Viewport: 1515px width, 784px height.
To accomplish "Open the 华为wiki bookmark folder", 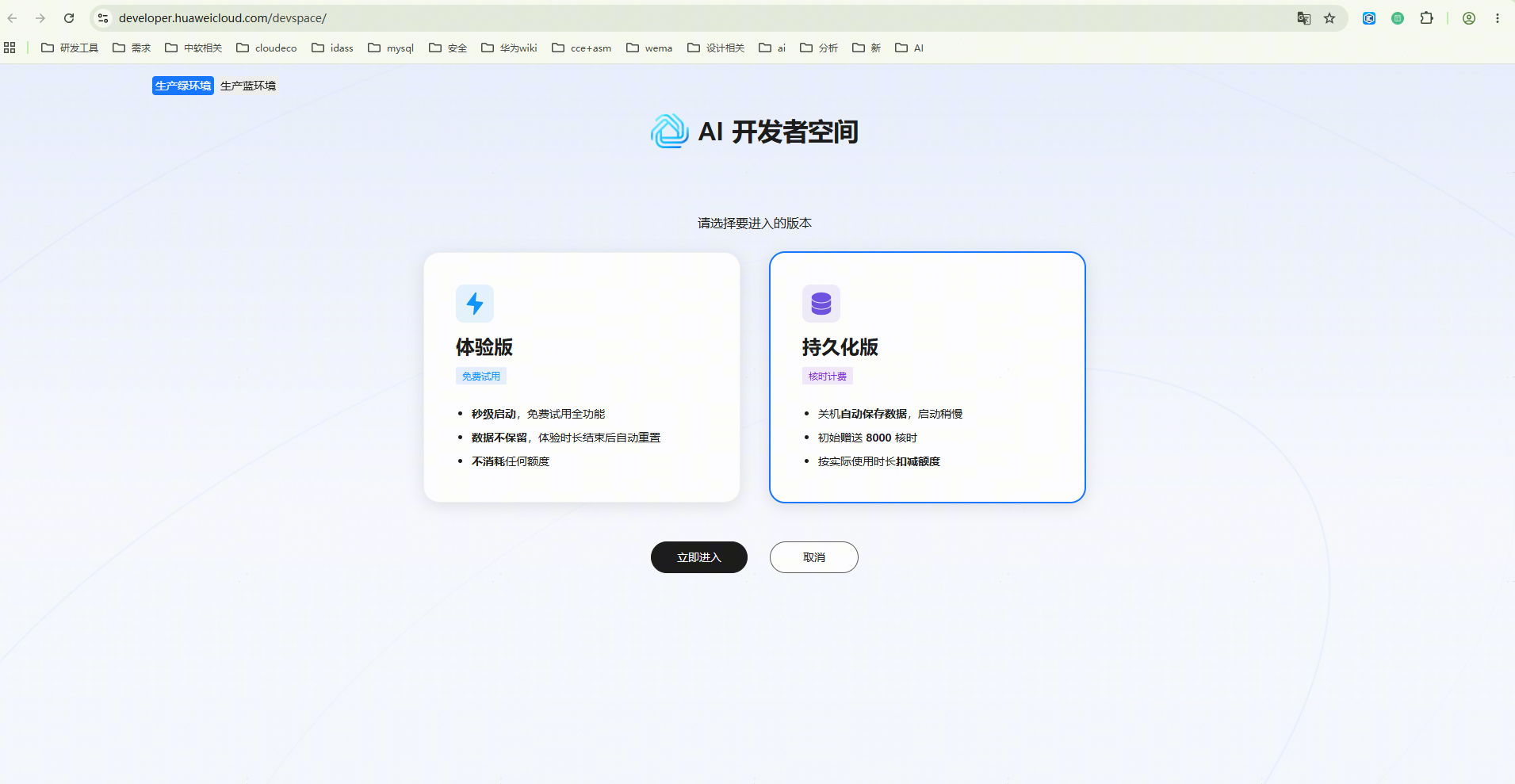I will [x=509, y=48].
